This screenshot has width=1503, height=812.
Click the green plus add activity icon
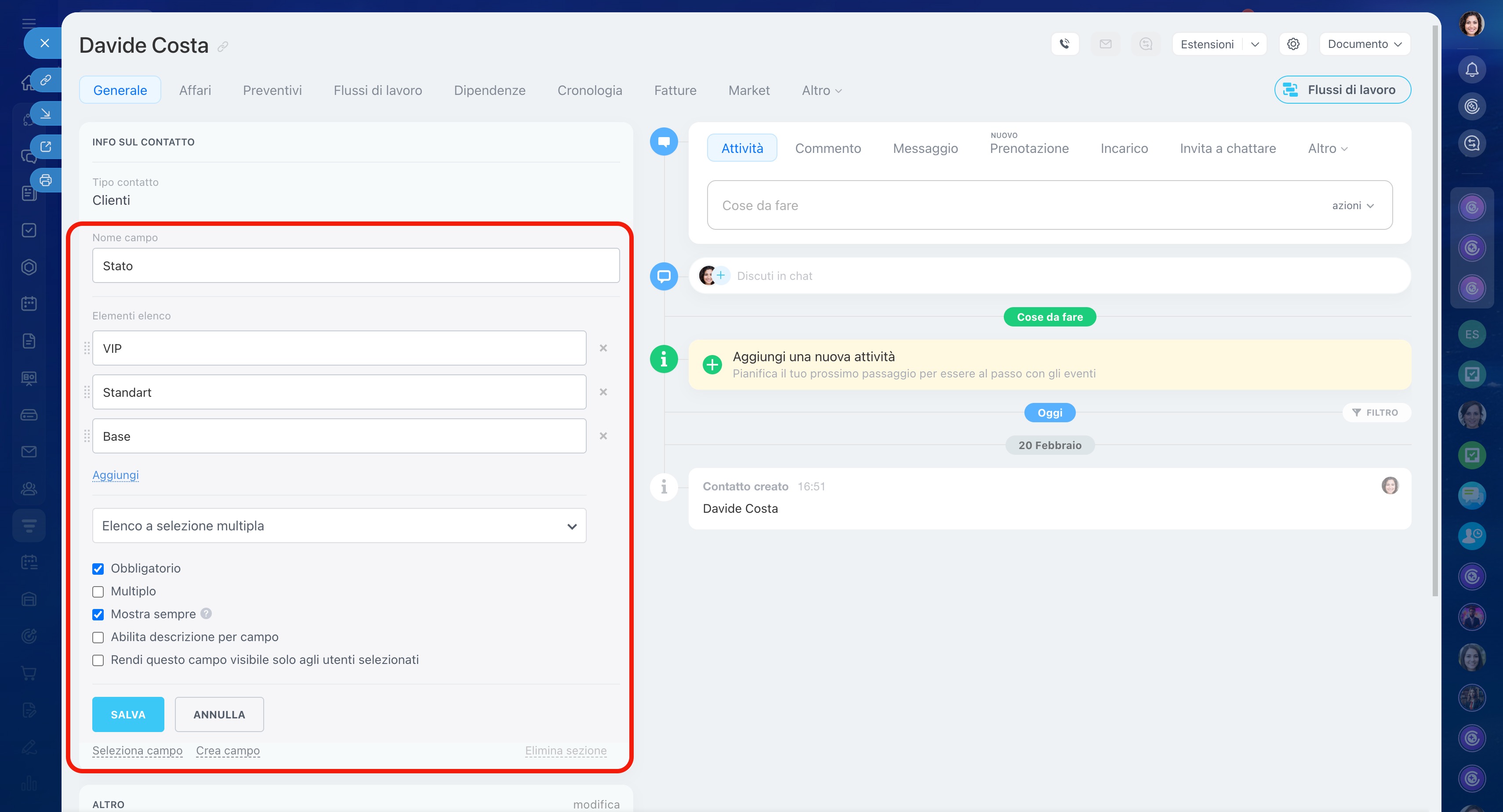(x=712, y=365)
